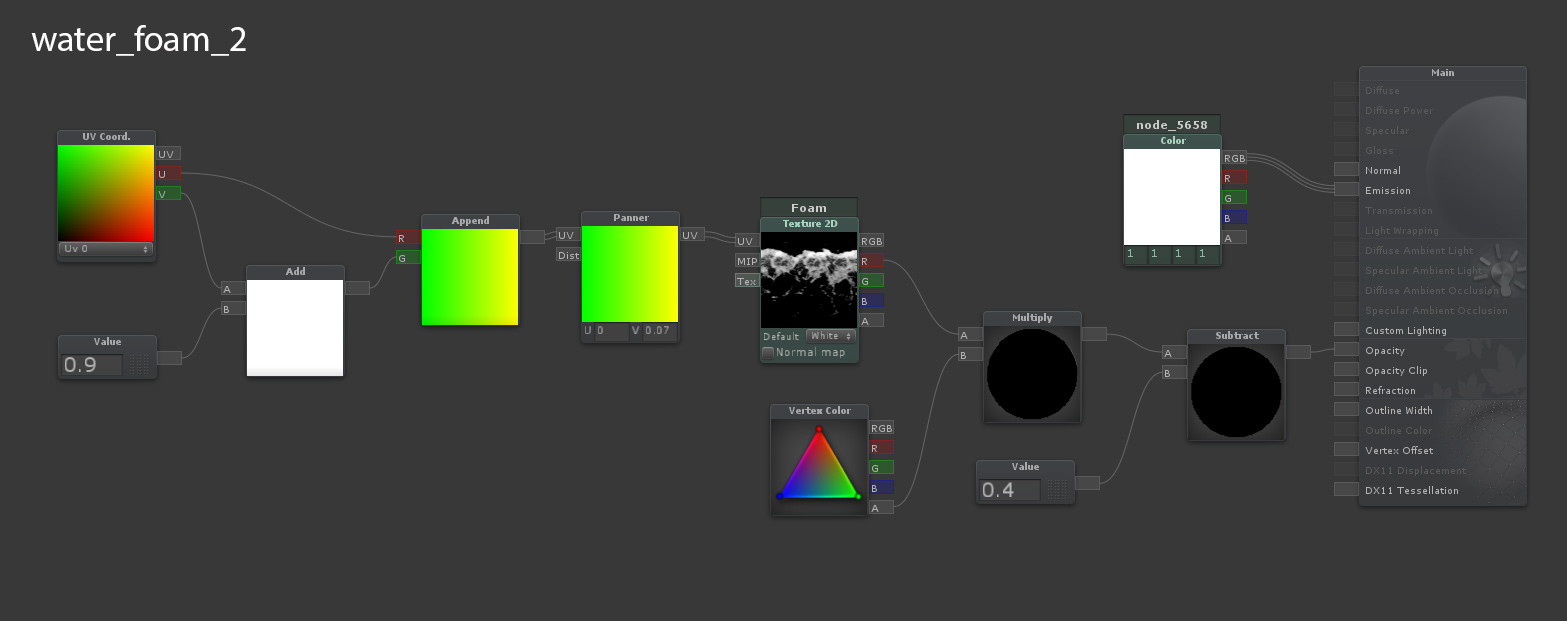
Task: Click the Foam texture preview image
Action: click(x=808, y=281)
